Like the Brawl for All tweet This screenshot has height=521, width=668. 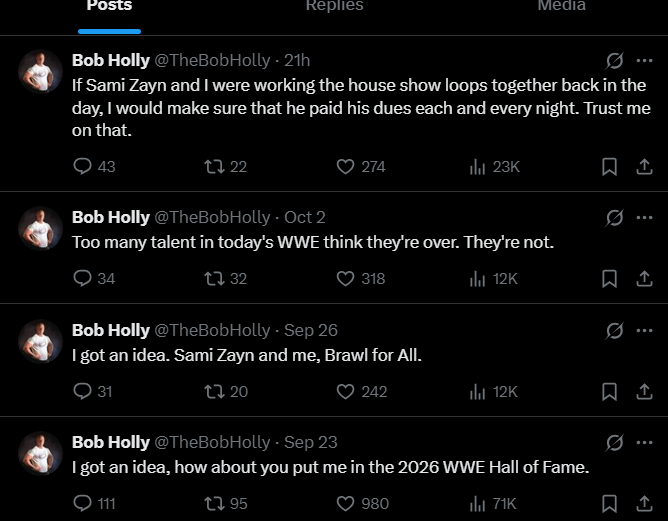click(345, 392)
